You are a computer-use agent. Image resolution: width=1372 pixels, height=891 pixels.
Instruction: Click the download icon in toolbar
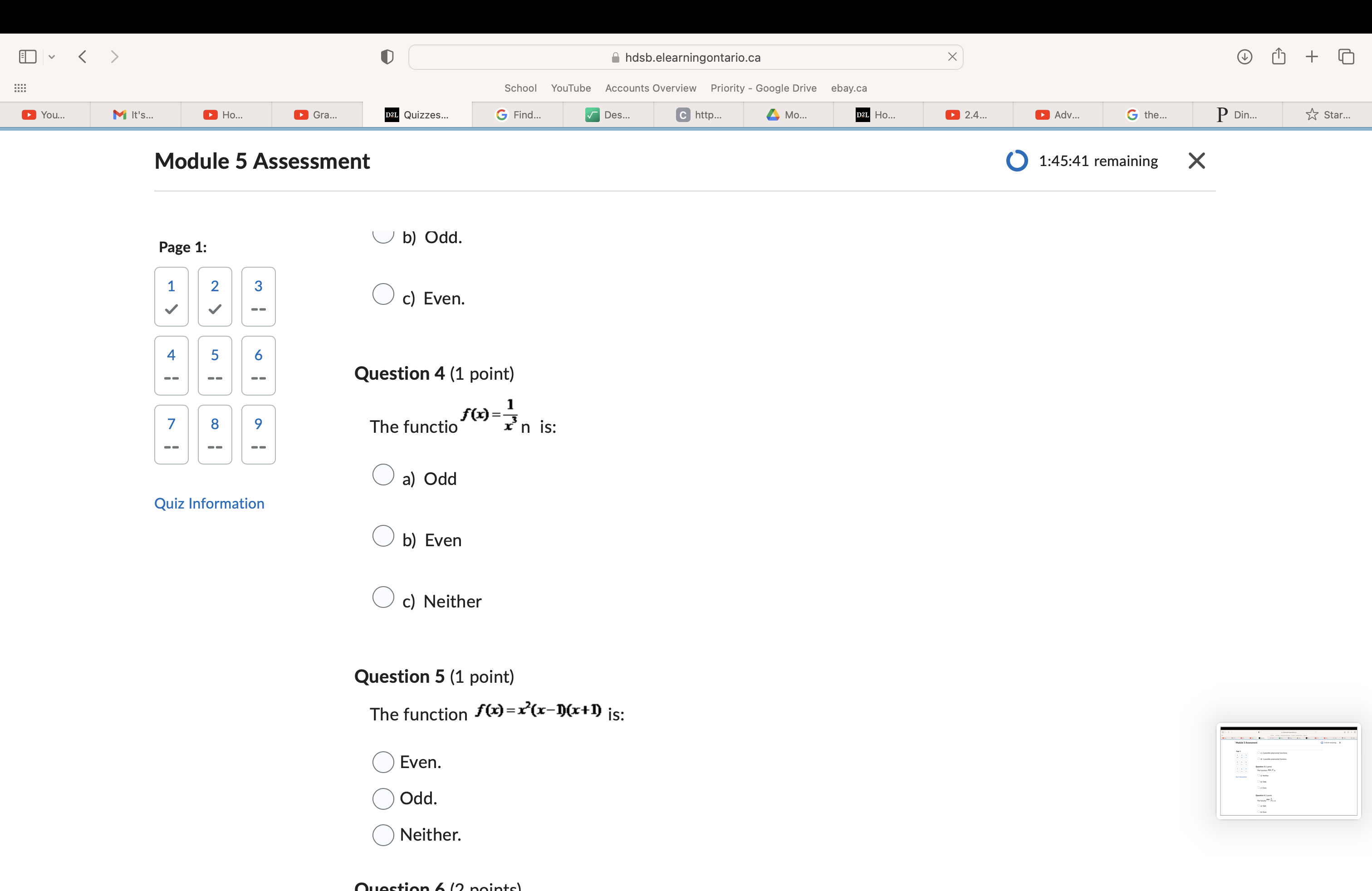pyautogui.click(x=1243, y=58)
